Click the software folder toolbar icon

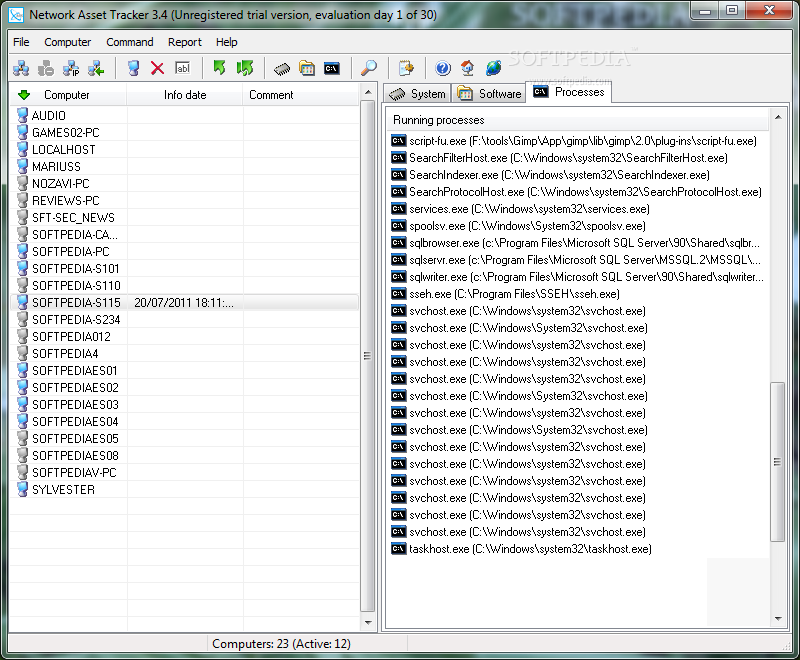coord(307,68)
